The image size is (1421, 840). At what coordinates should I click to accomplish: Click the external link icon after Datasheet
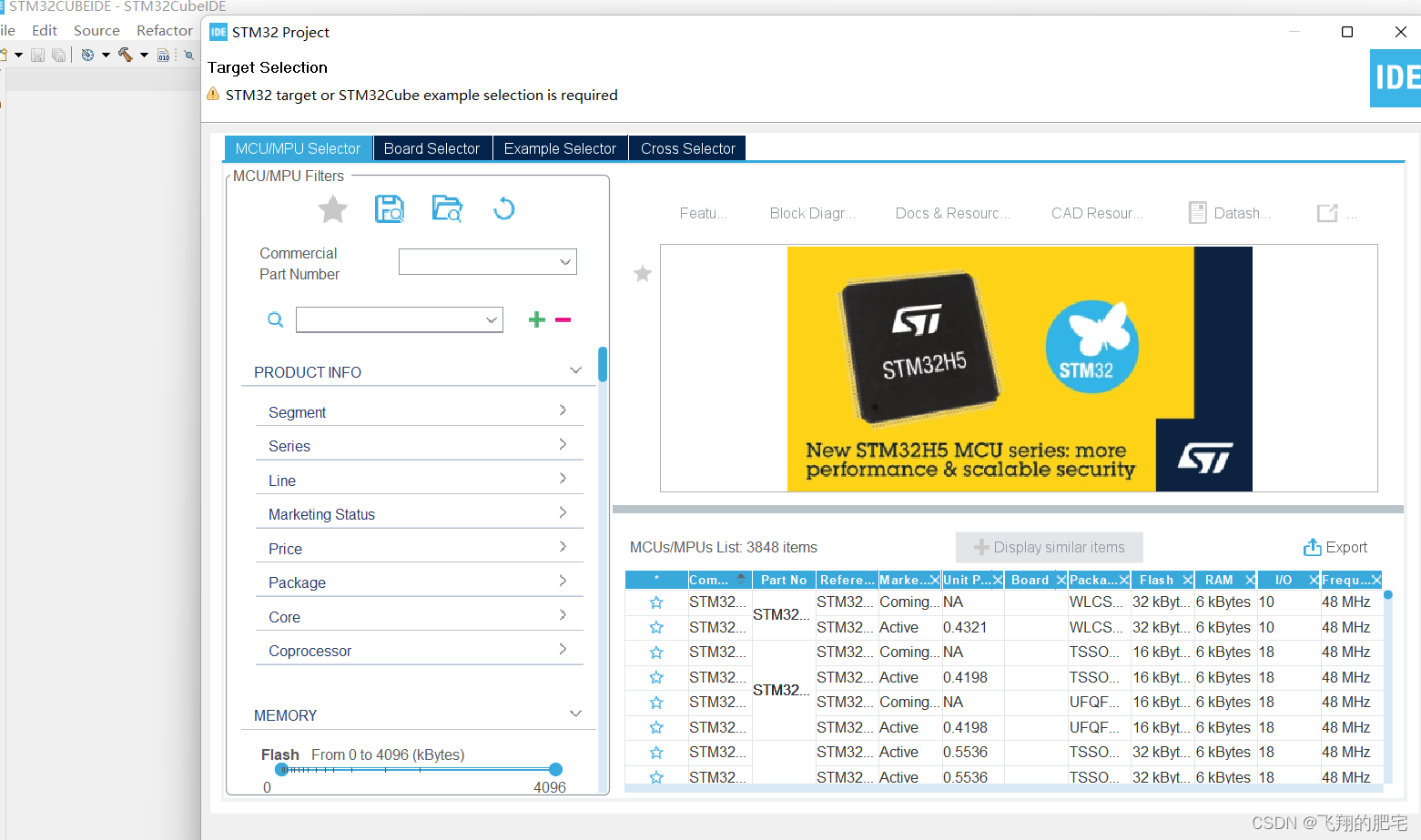click(1327, 213)
